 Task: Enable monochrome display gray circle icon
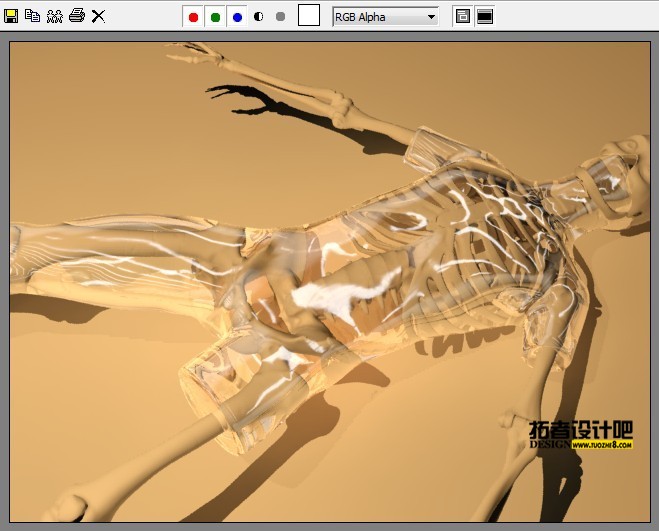click(280, 17)
